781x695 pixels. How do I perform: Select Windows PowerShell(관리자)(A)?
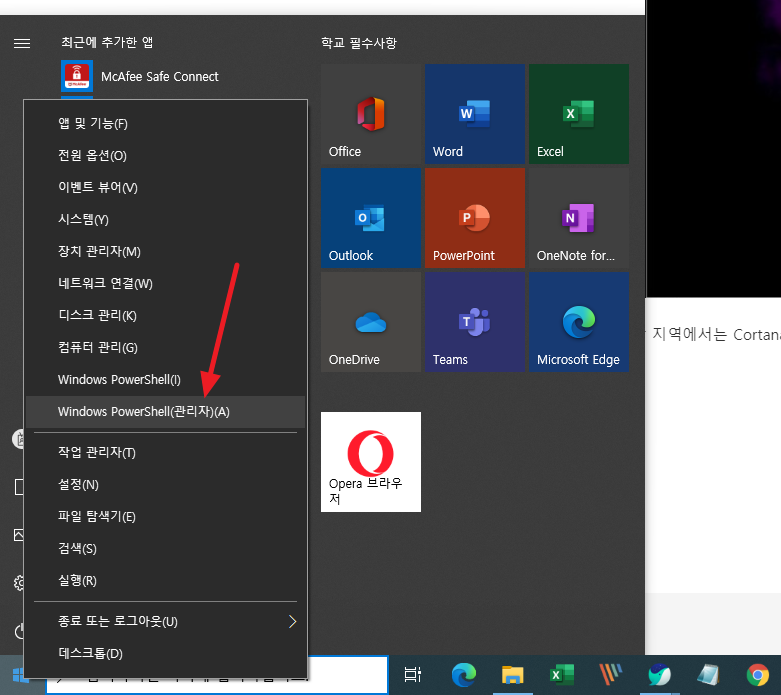click(165, 412)
